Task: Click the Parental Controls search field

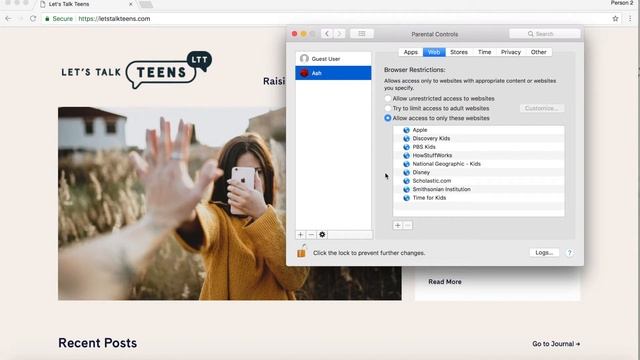Action: tap(544, 34)
